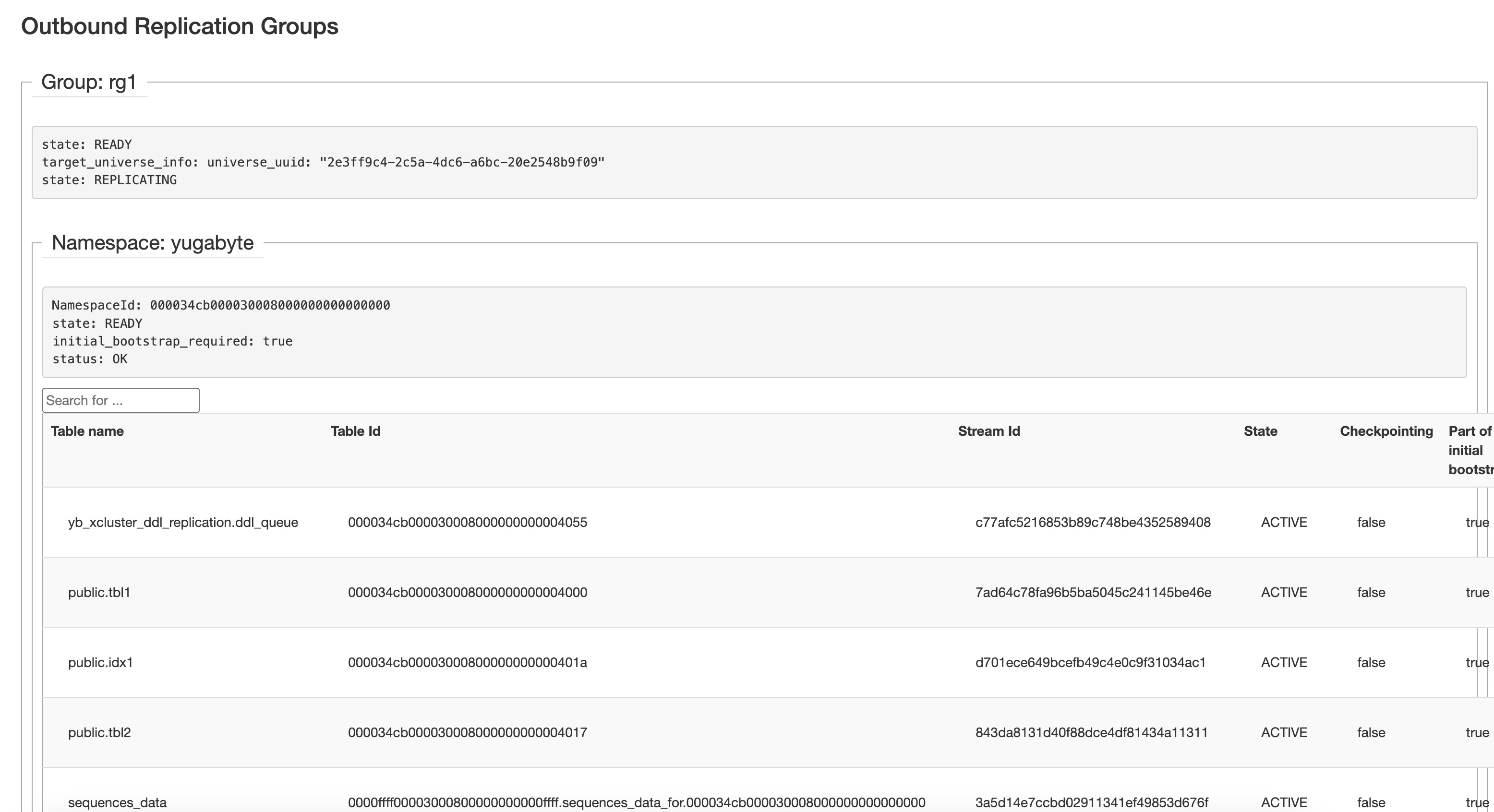Click the Outbound Replication Groups heading
Viewport: 1494px width, 812px height.
(x=180, y=27)
